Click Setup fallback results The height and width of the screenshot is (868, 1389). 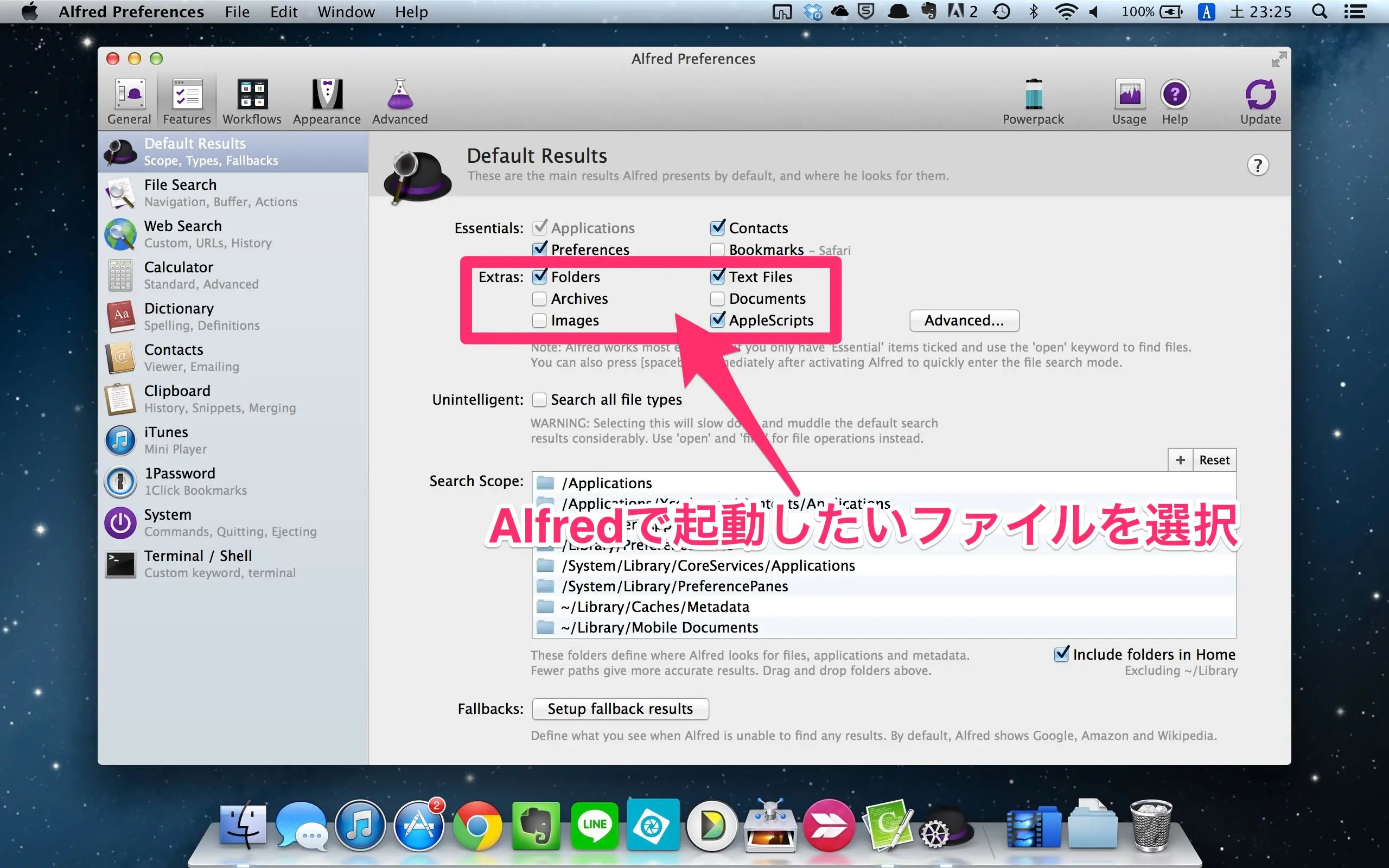coord(620,709)
